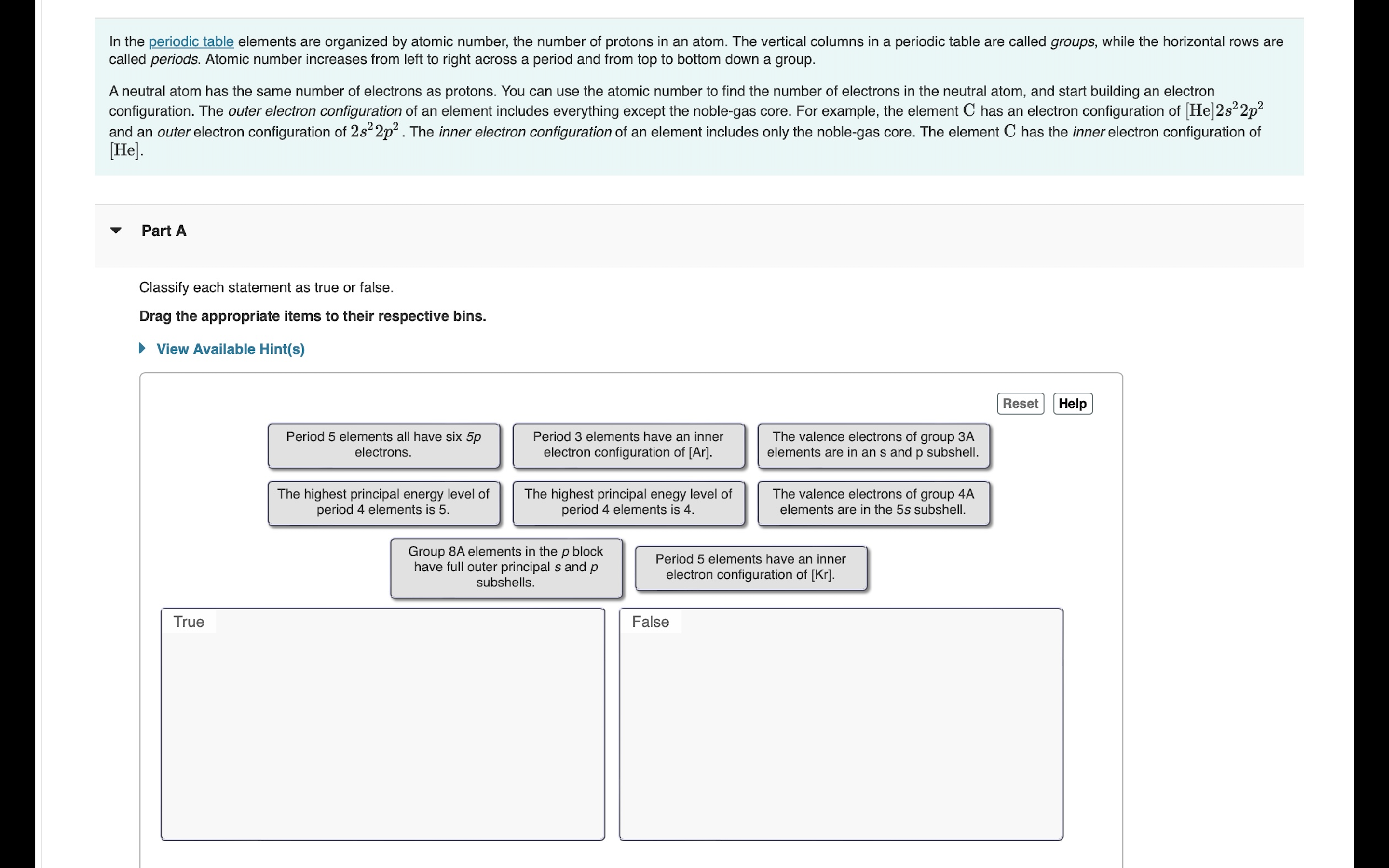The width and height of the screenshot is (1389, 868).
Task: Toggle the Part A section open or closed
Action: pyautogui.click(x=116, y=231)
